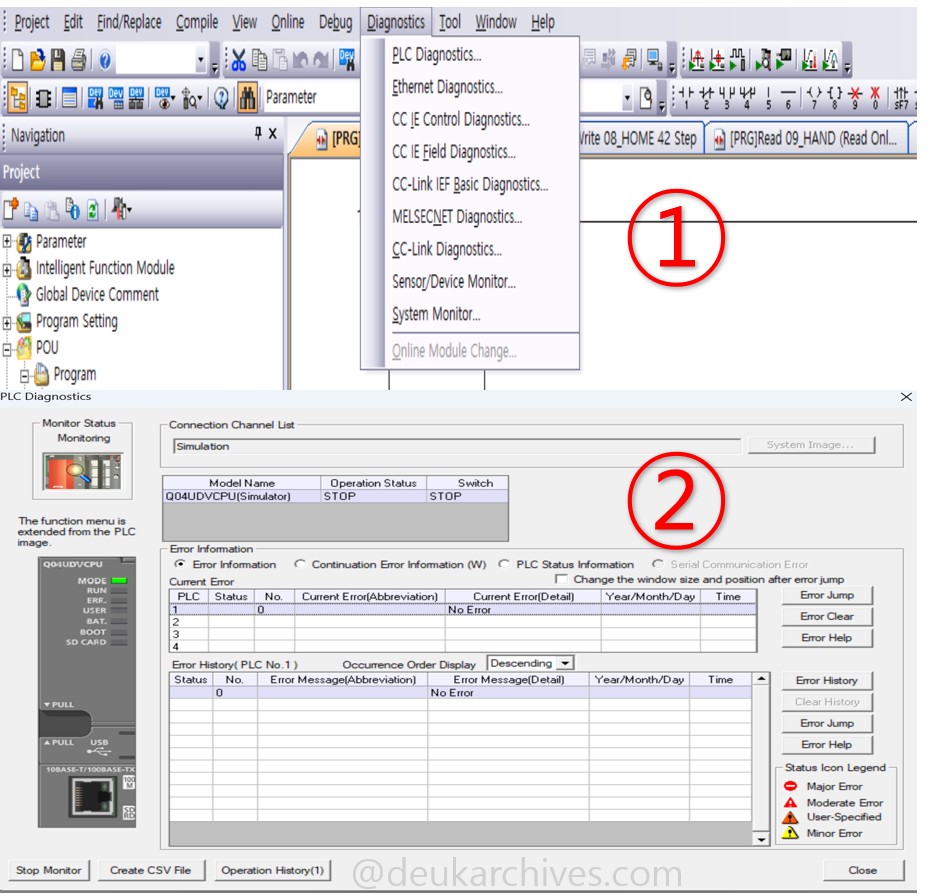Select the Global Device Comment tree item
Image resolution: width=928 pixels, height=896 pixels.
97,294
